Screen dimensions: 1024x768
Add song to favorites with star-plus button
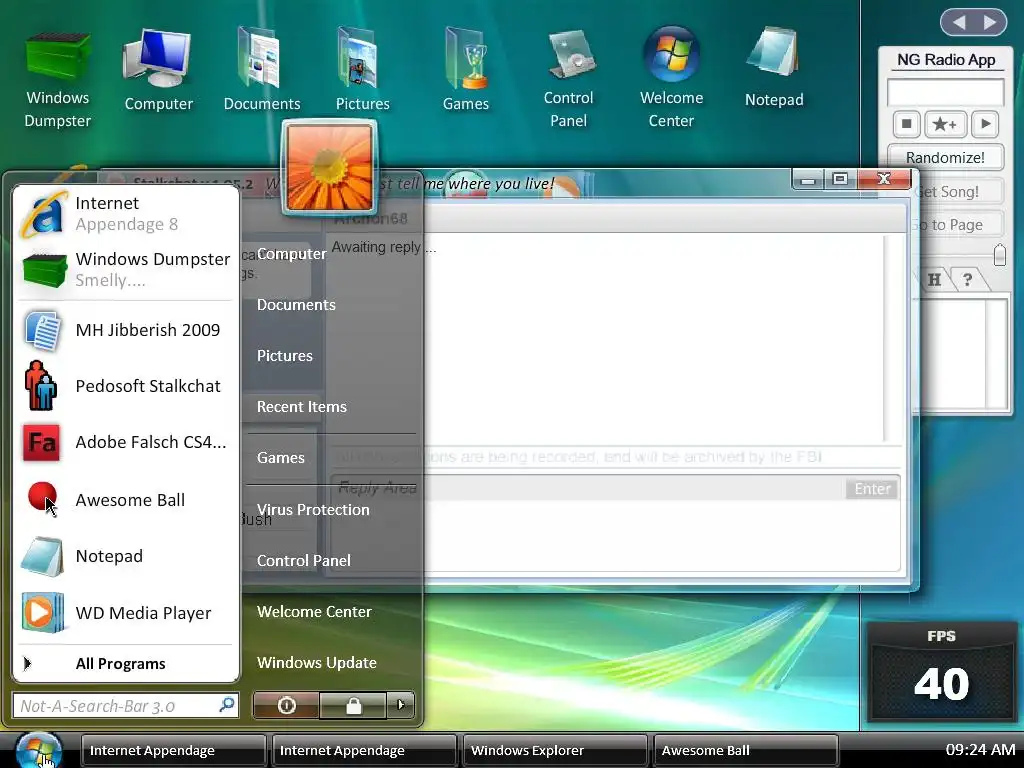(x=945, y=123)
